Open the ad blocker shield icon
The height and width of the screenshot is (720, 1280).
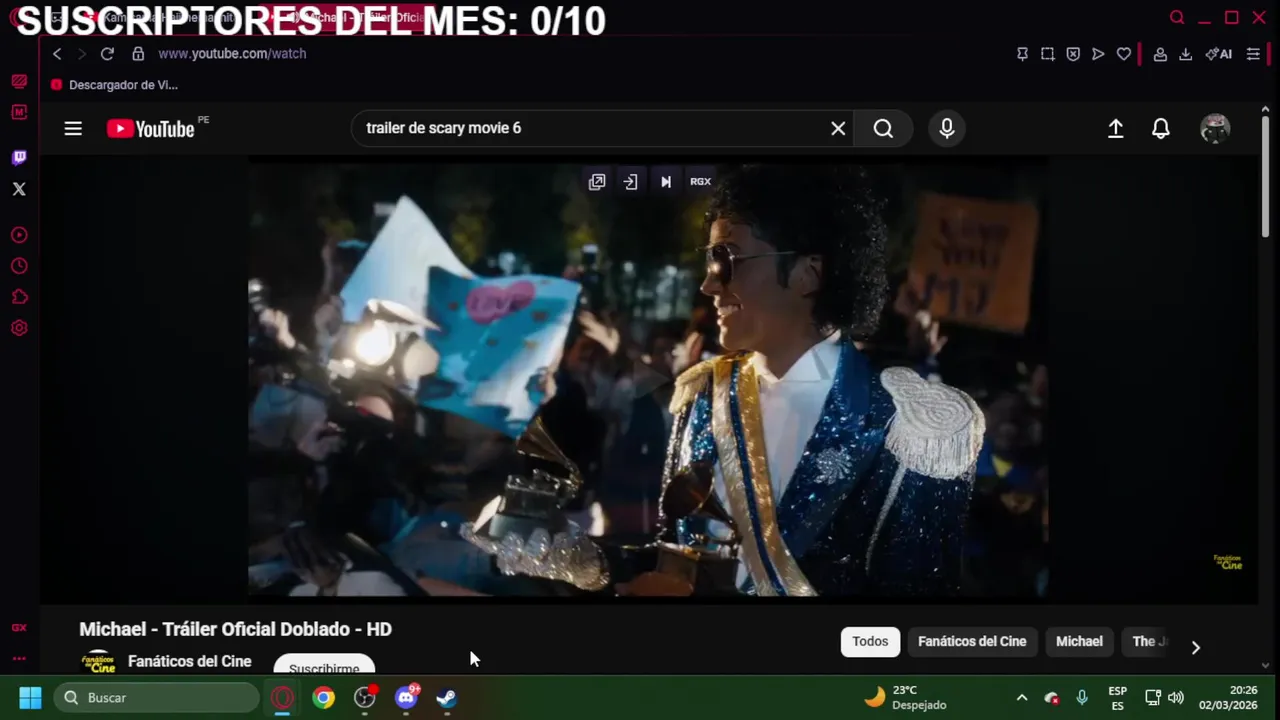(1073, 54)
